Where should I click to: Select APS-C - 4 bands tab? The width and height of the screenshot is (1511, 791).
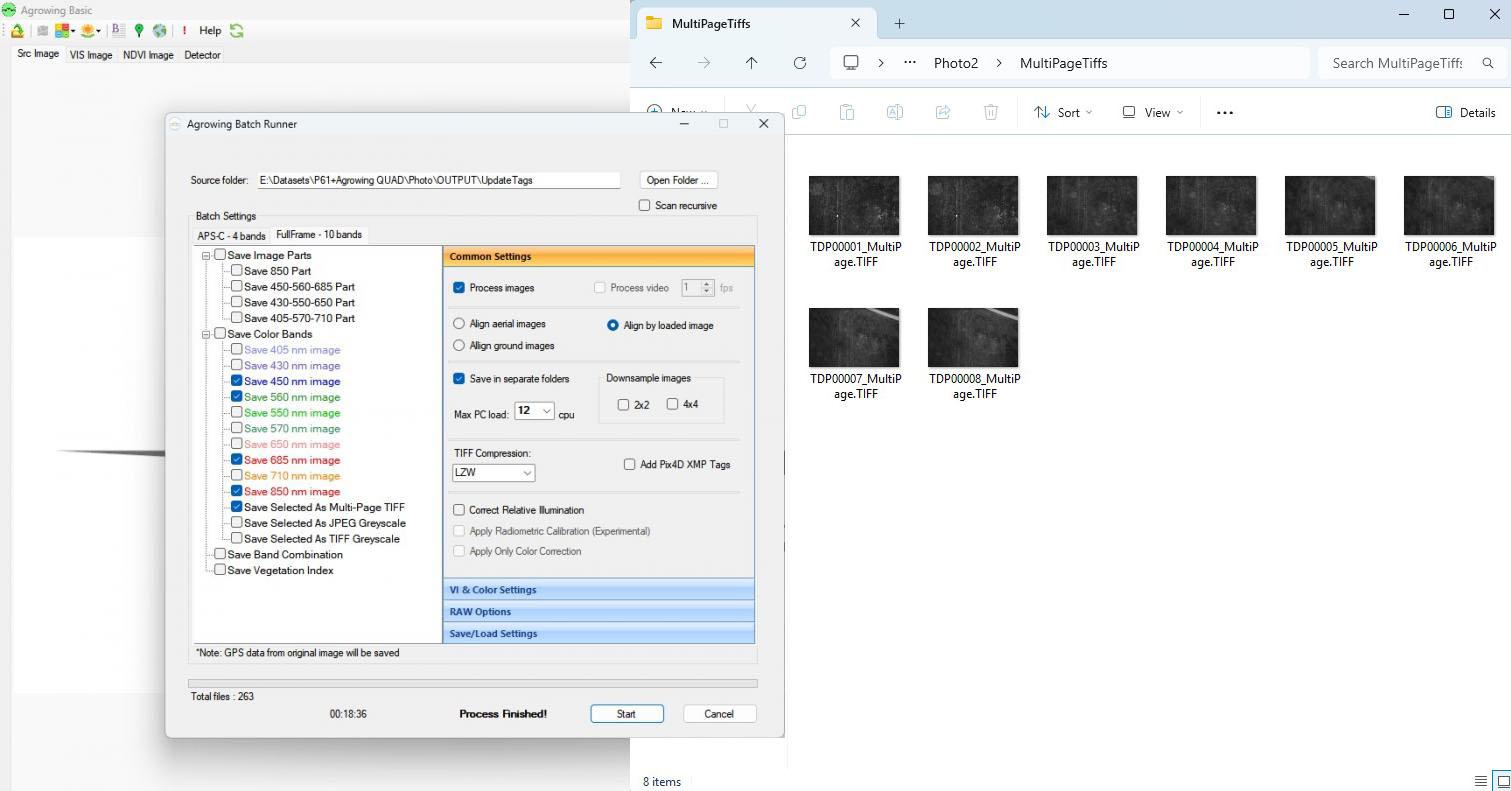232,236
